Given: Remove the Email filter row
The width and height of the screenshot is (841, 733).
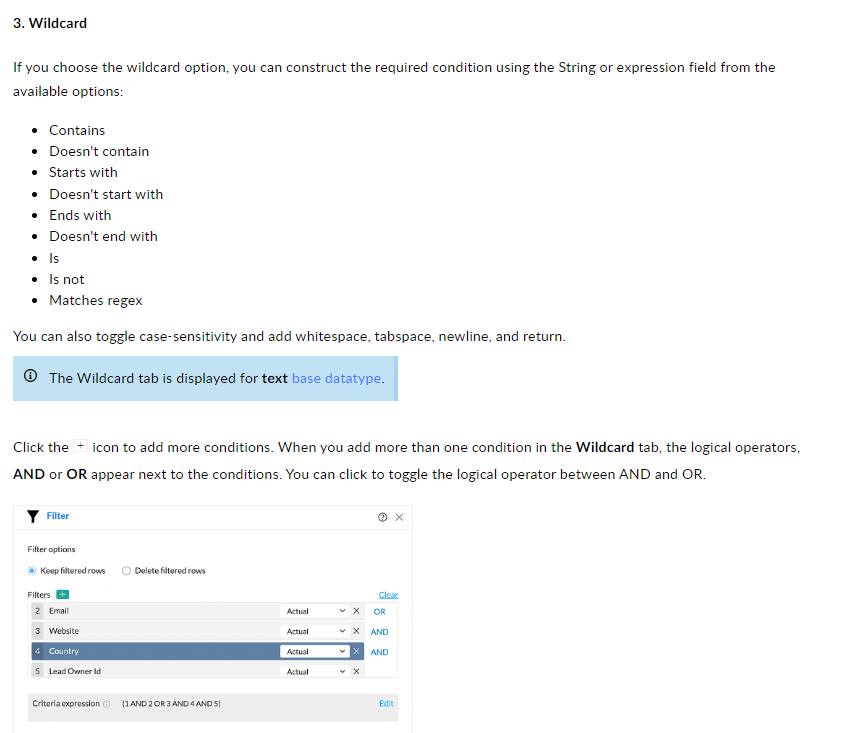Looking at the screenshot, I should (x=356, y=611).
